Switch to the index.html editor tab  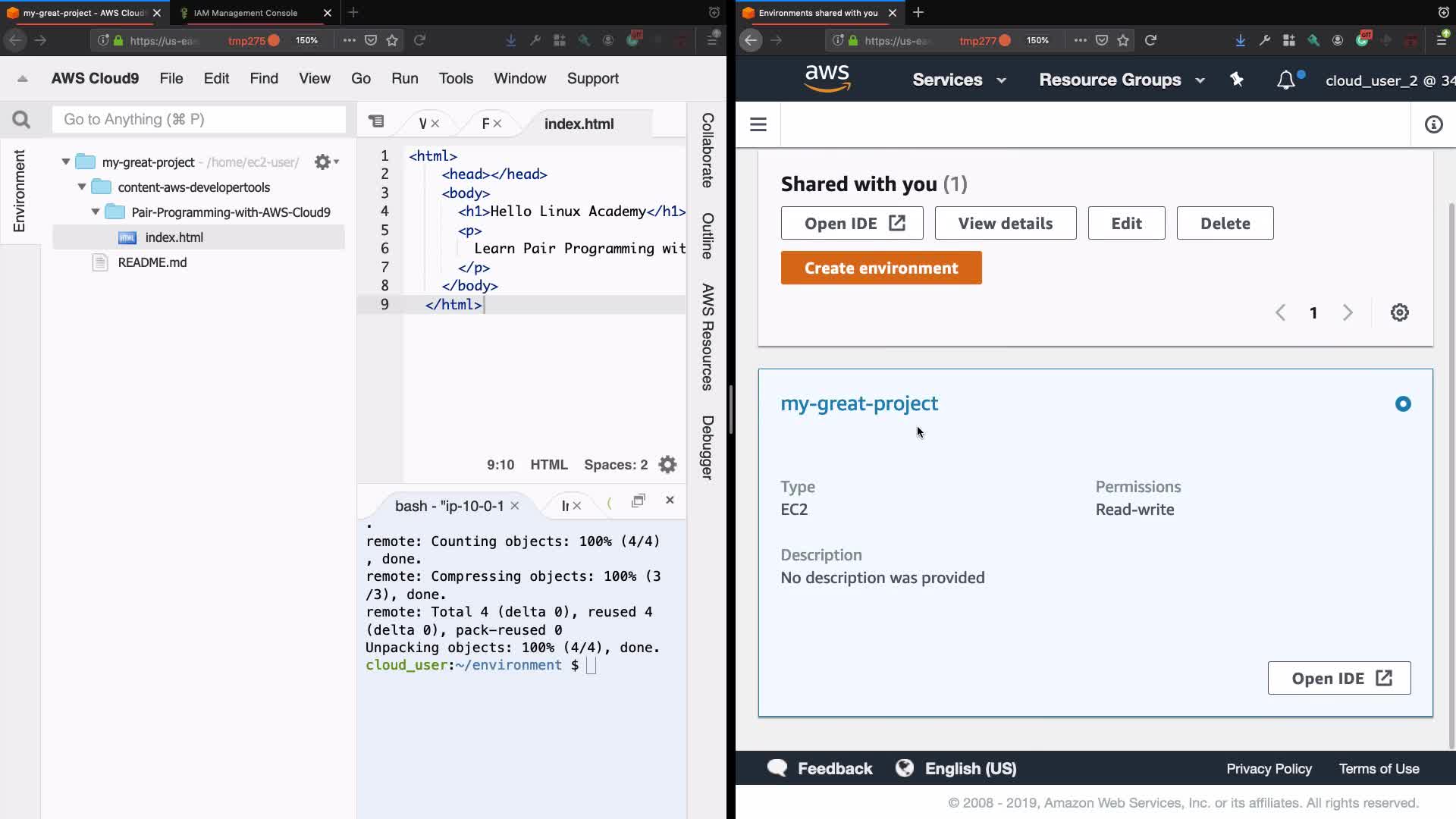point(579,124)
